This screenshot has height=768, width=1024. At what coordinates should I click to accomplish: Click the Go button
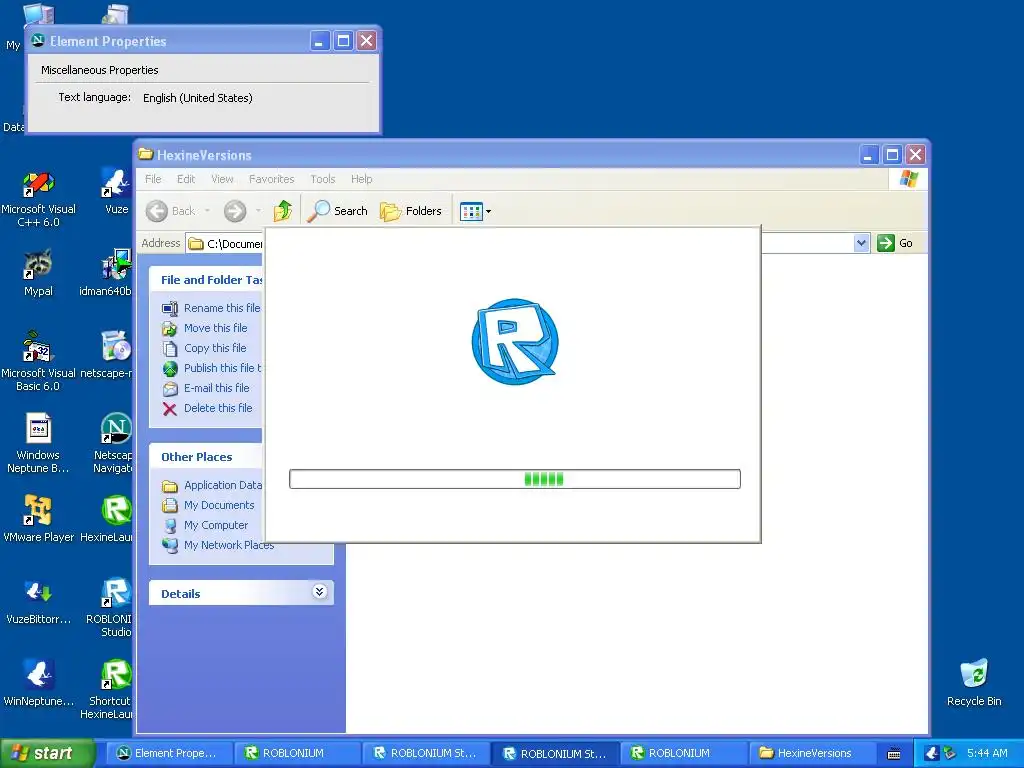click(895, 244)
